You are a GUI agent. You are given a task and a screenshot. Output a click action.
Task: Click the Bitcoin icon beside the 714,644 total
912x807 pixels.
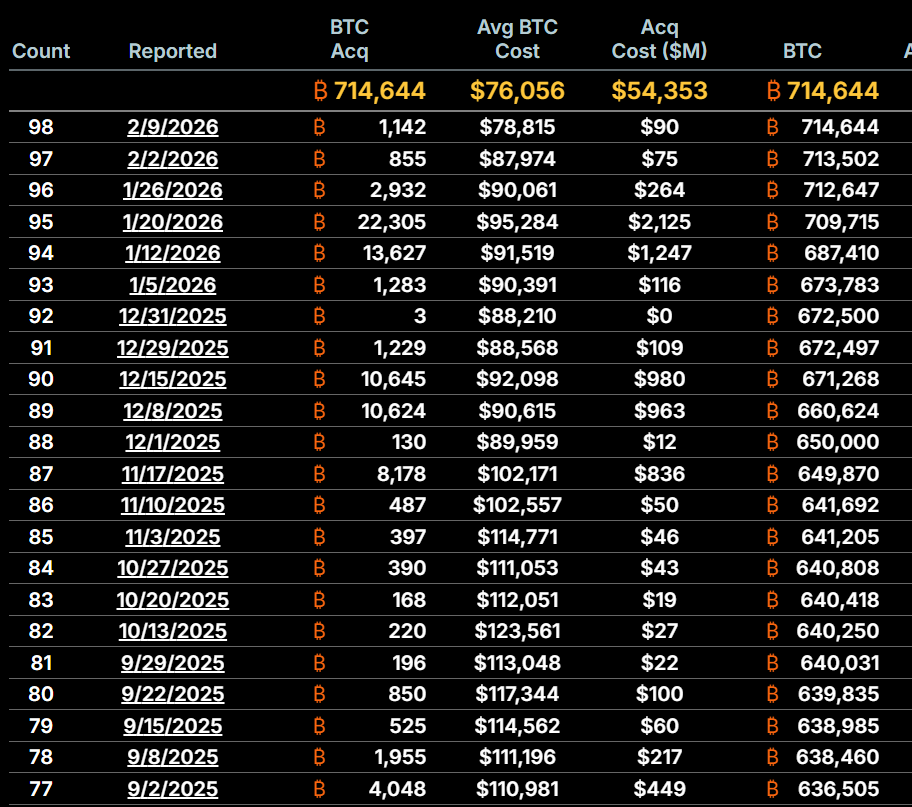coord(318,90)
